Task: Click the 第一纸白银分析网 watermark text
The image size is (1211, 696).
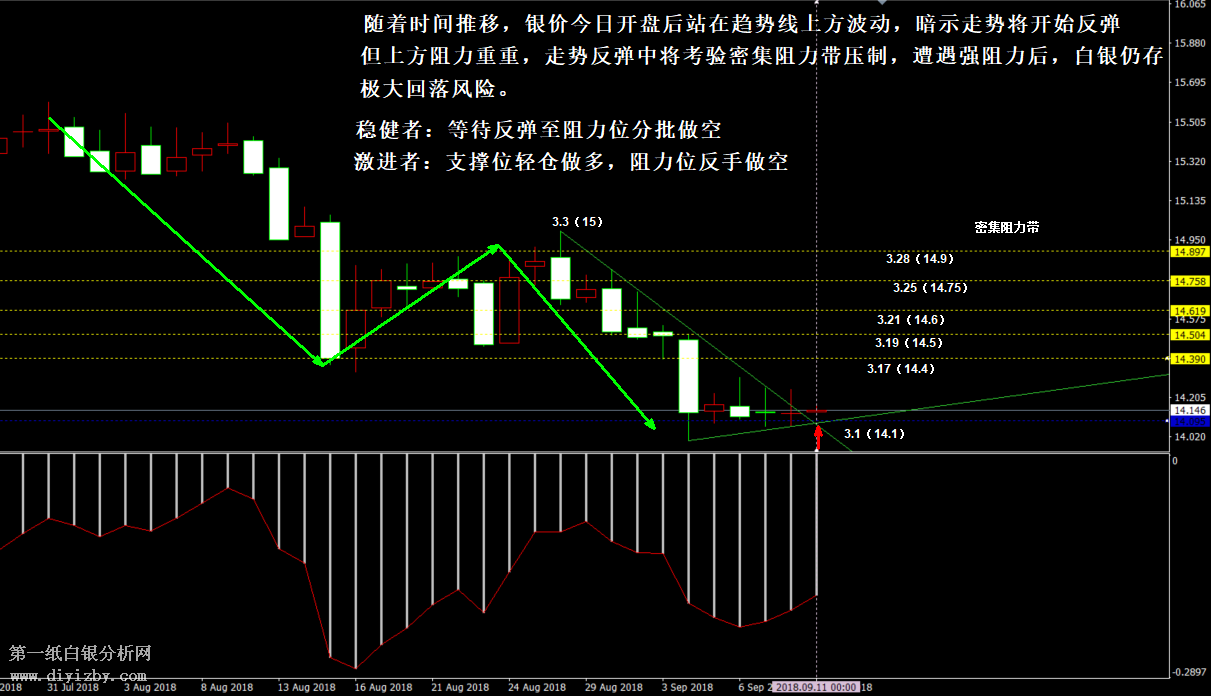Action: (80, 653)
